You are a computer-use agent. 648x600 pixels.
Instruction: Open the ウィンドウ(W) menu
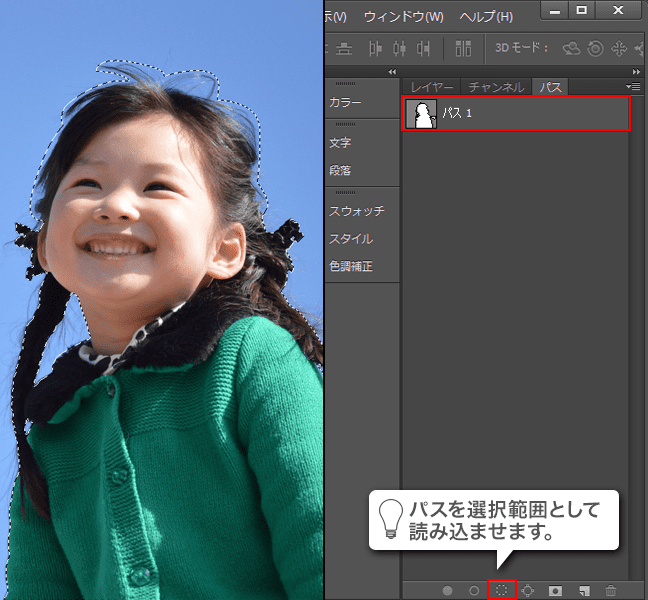point(404,17)
